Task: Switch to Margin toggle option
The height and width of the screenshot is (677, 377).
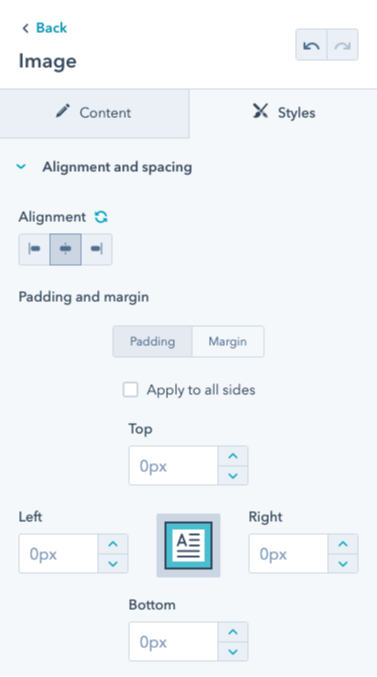Action: click(x=228, y=342)
